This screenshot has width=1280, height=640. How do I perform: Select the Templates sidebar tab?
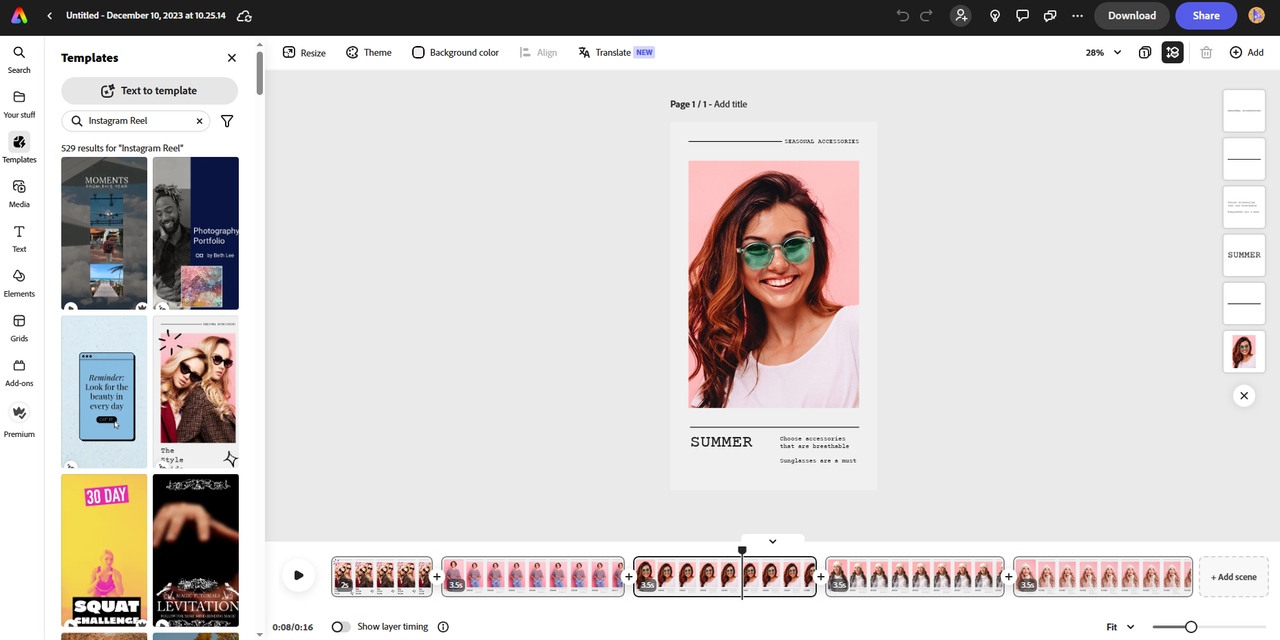tap(19, 148)
